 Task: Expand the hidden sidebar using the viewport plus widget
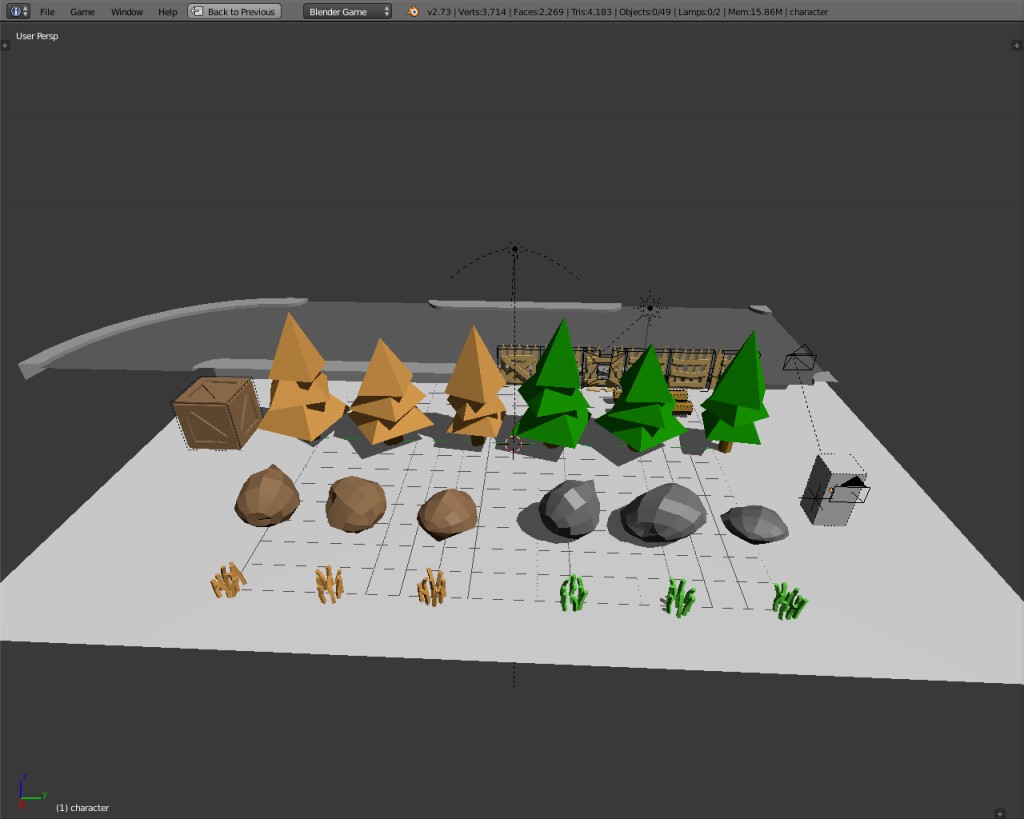click(1016, 44)
